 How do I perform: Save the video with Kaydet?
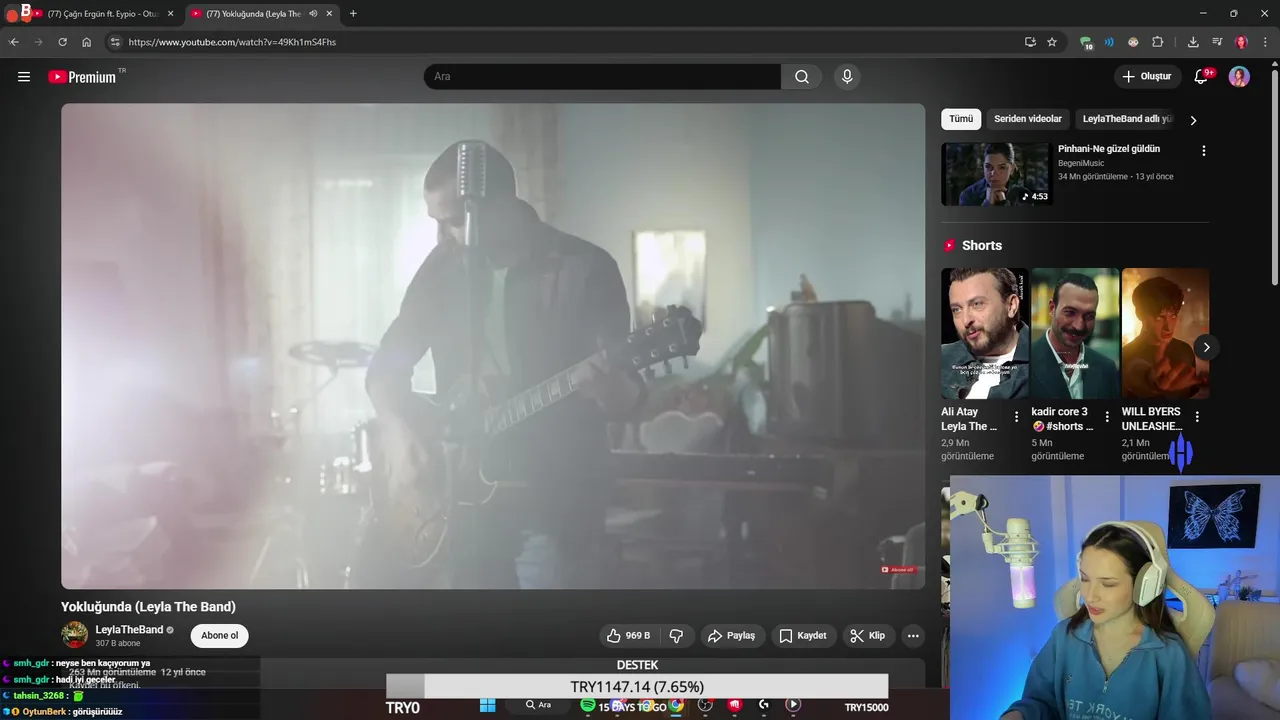[x=803, y=636]
